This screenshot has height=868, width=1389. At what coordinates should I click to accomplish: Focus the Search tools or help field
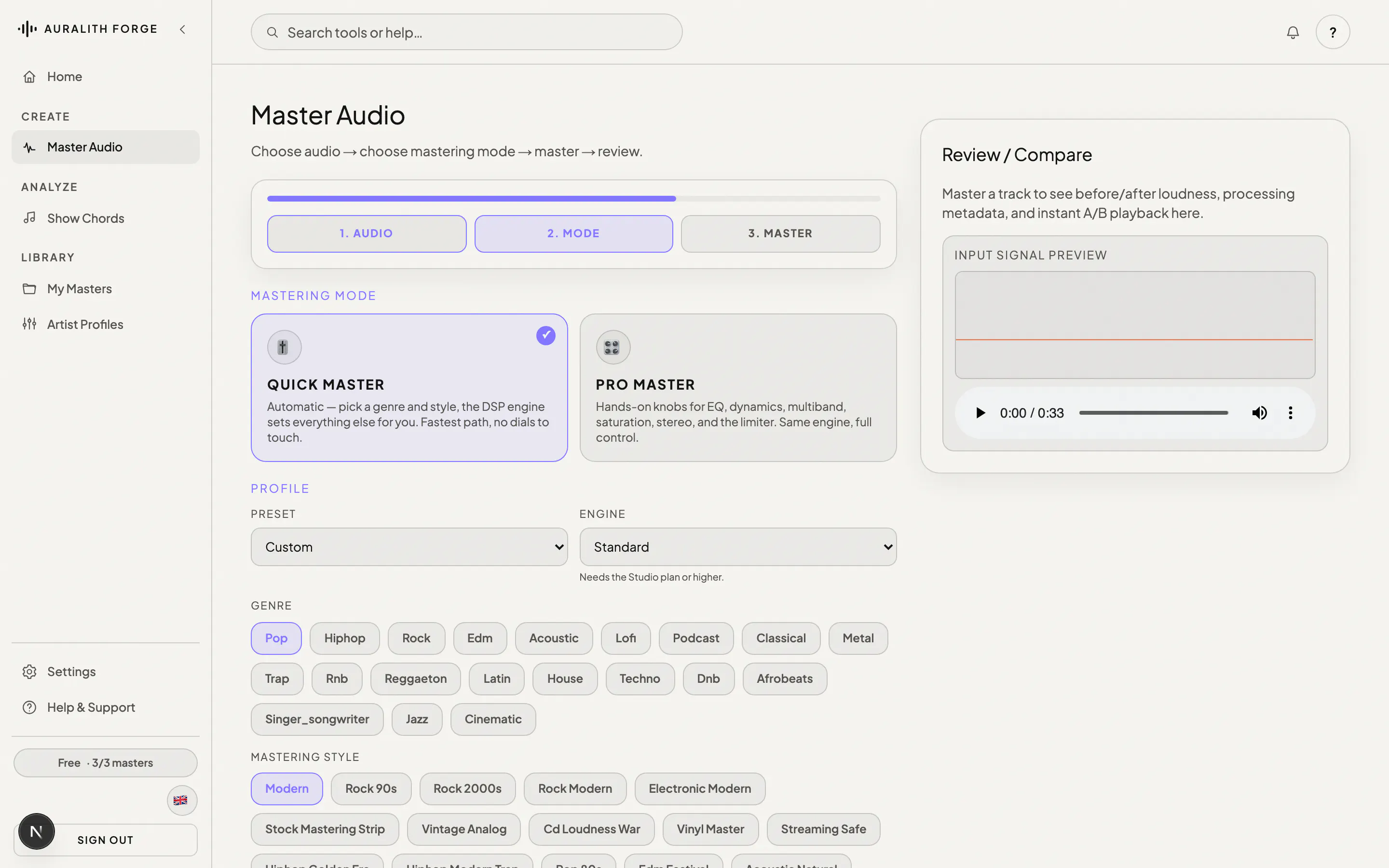[467, 32]
